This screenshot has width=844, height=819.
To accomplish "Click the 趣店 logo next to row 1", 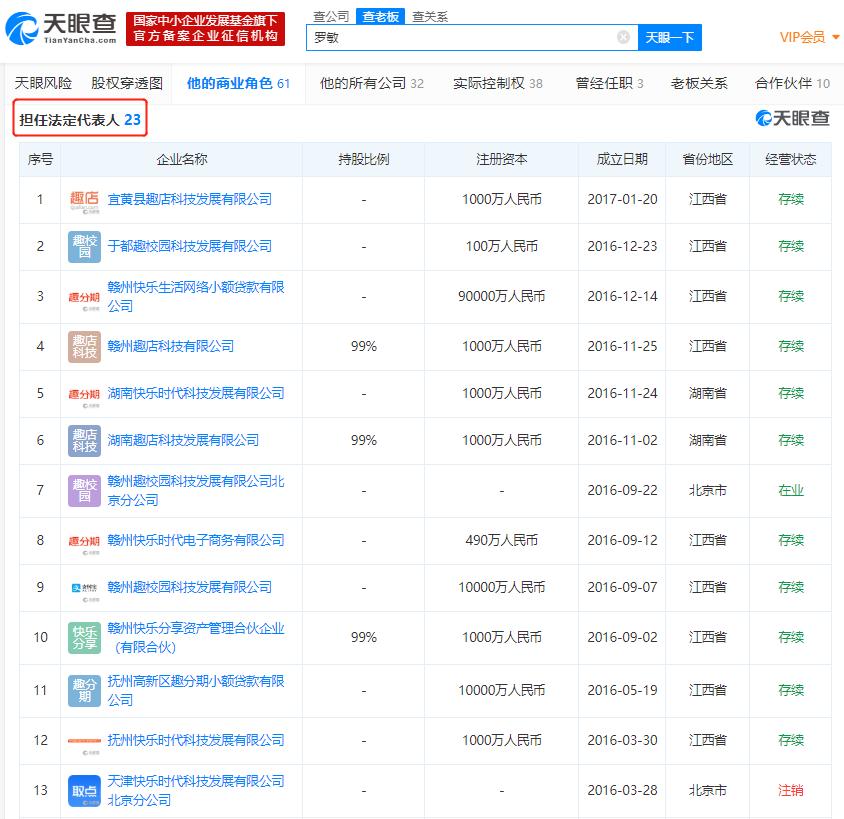I will pyautogui.click(x=84, y=199).
